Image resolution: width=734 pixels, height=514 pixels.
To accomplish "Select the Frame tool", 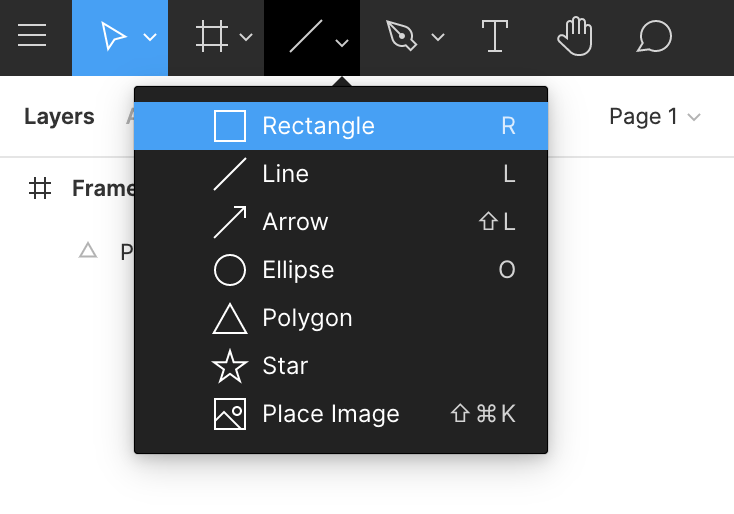I will click(211, 38).
